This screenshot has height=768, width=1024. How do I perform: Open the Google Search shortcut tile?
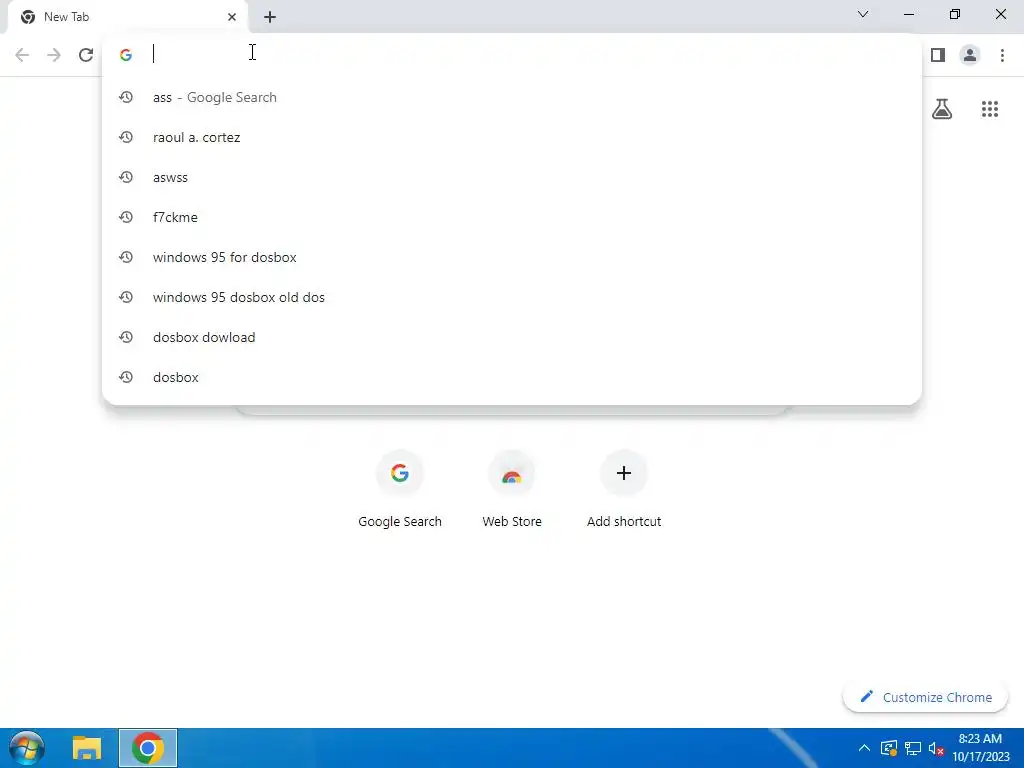(x=400, y=488)
